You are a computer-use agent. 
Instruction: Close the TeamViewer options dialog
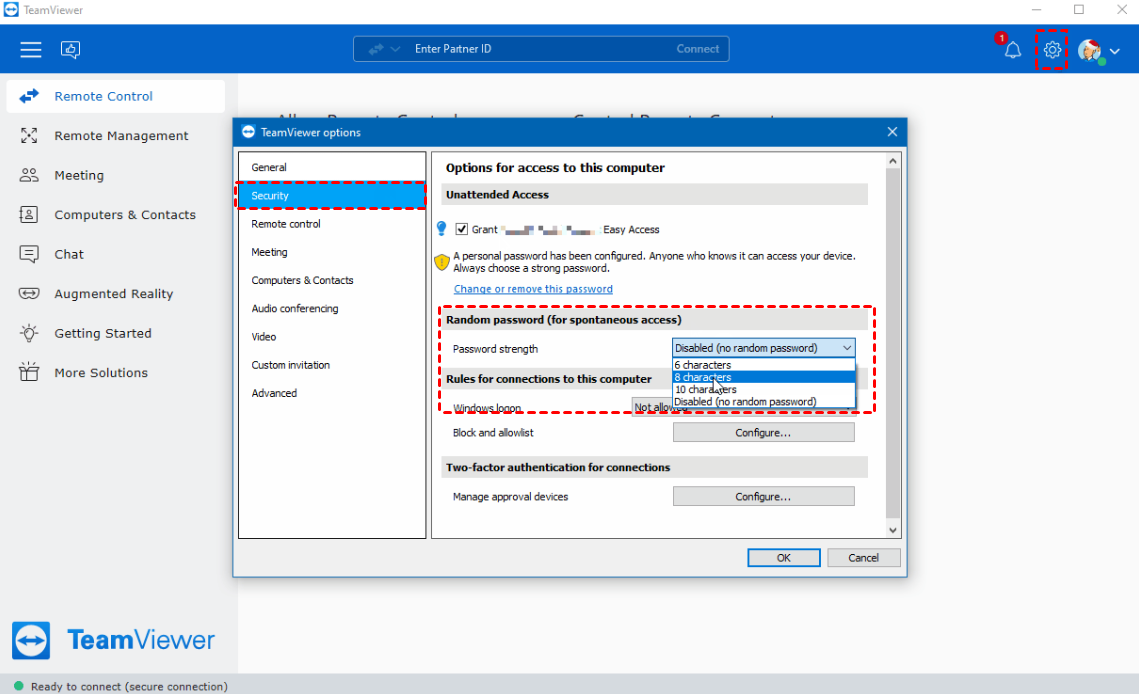(x=892, y=132)
